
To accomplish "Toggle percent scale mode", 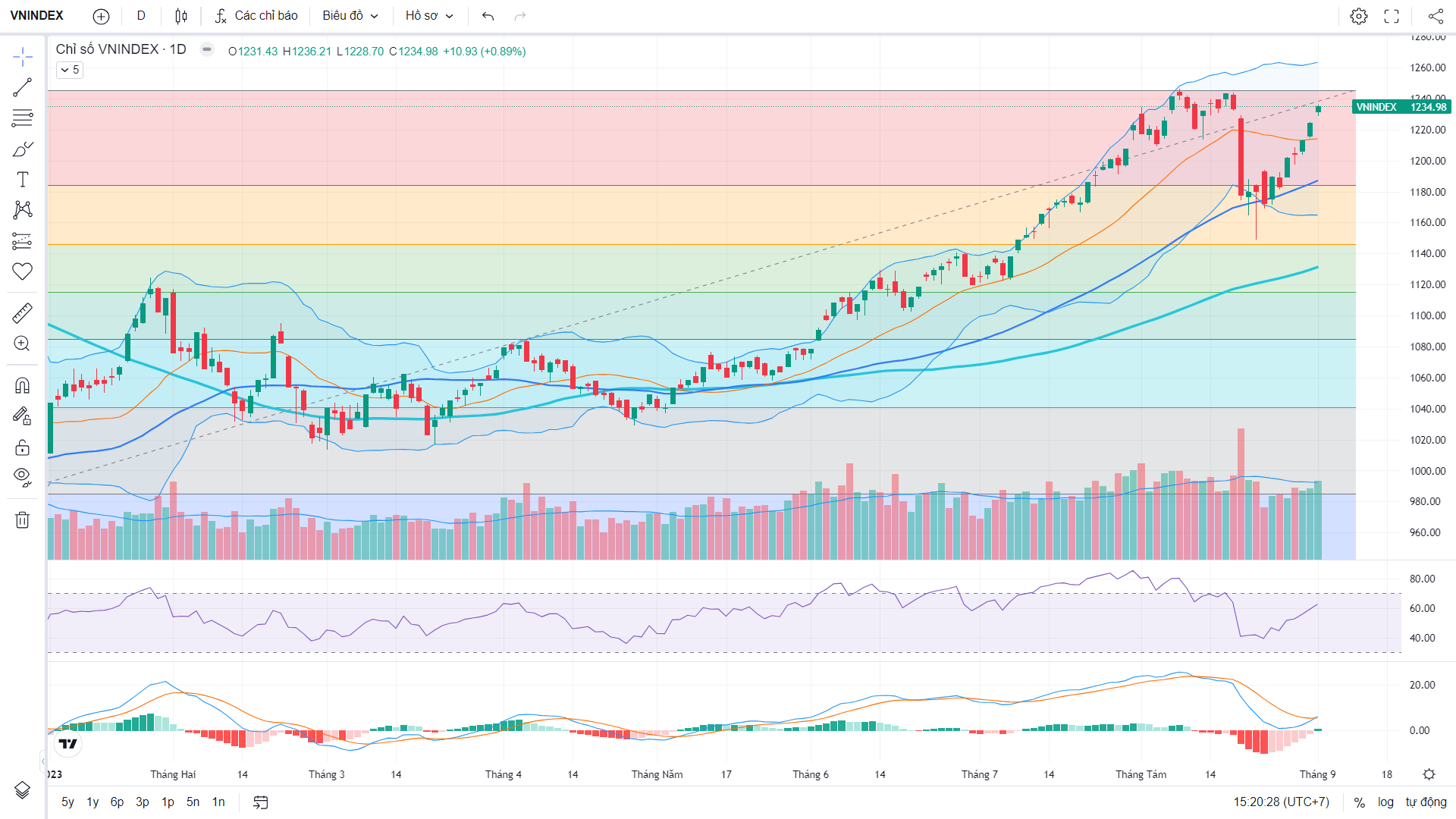I will tap(1360, 802).
